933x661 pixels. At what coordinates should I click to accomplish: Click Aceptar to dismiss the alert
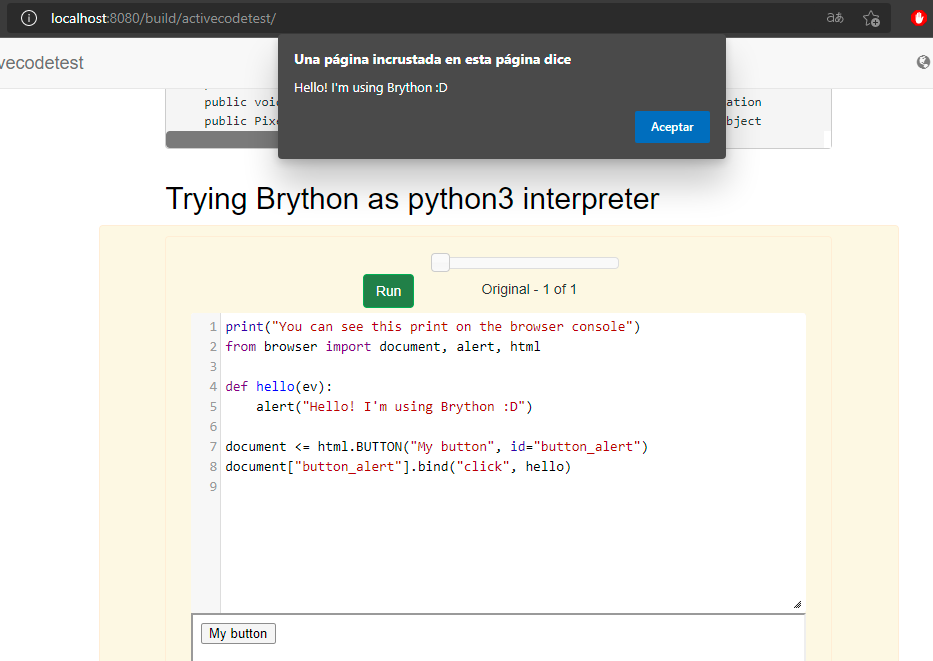pos(672,127)
